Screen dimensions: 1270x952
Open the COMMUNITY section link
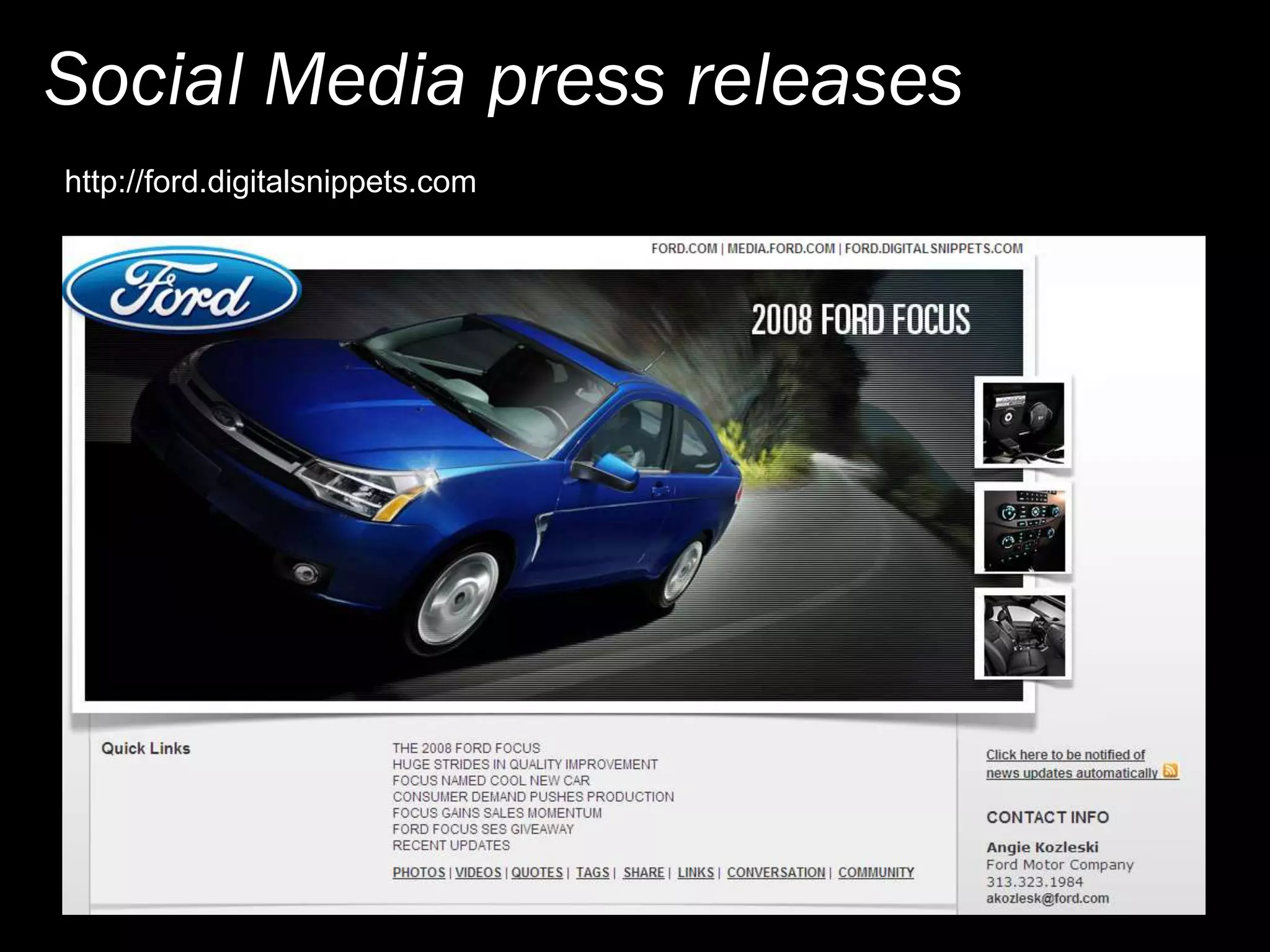point(876,873)
